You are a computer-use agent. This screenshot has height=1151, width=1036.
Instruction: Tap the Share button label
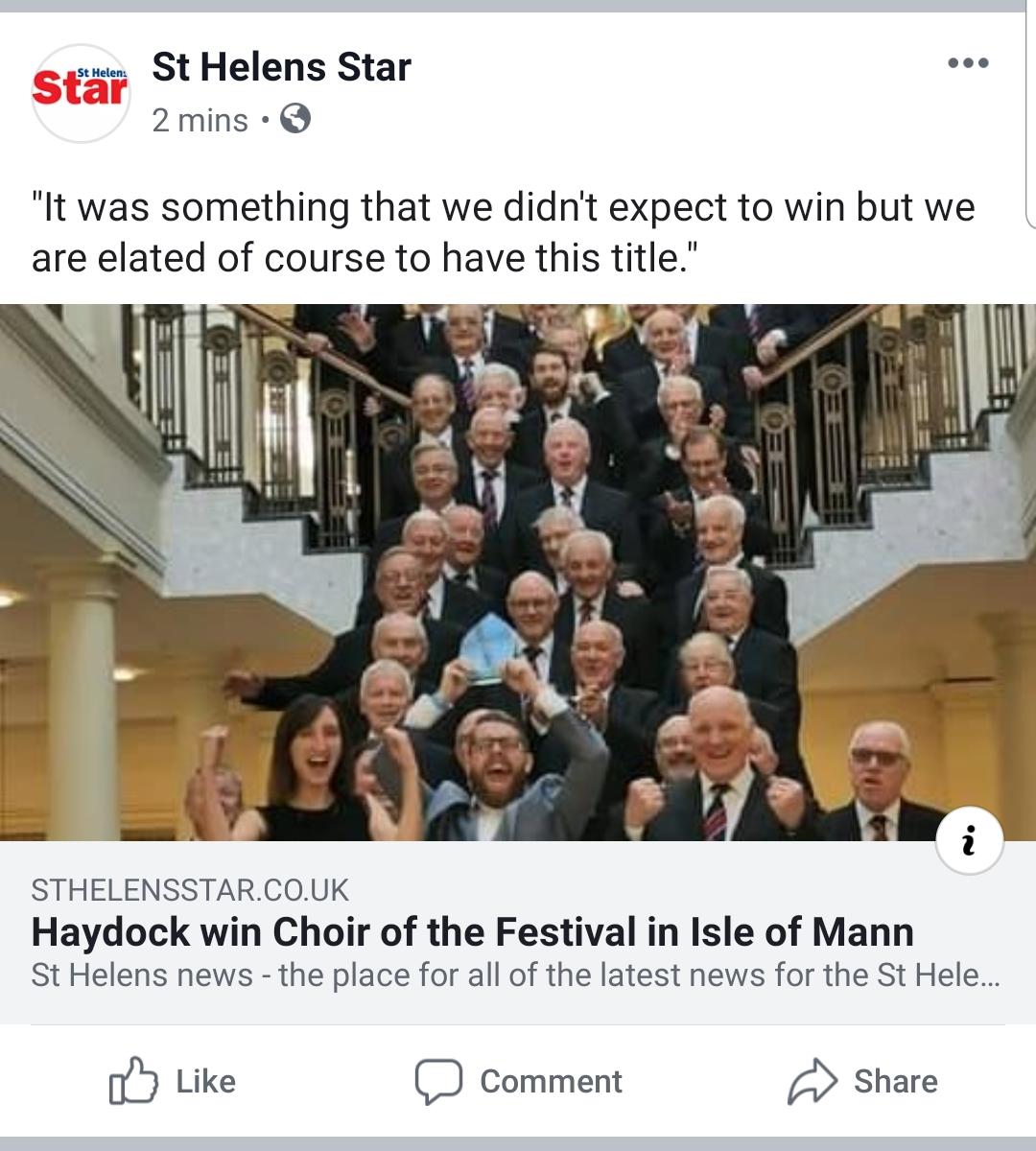coord(895,1082)
